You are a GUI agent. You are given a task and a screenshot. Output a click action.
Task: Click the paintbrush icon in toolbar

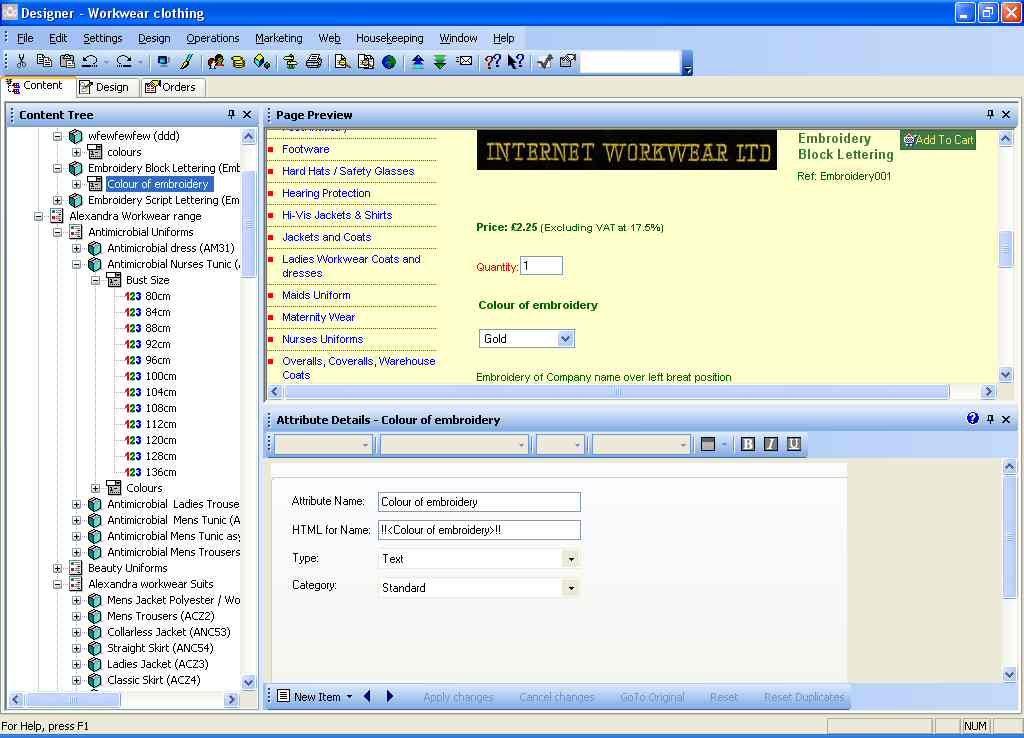coord(186,62)
